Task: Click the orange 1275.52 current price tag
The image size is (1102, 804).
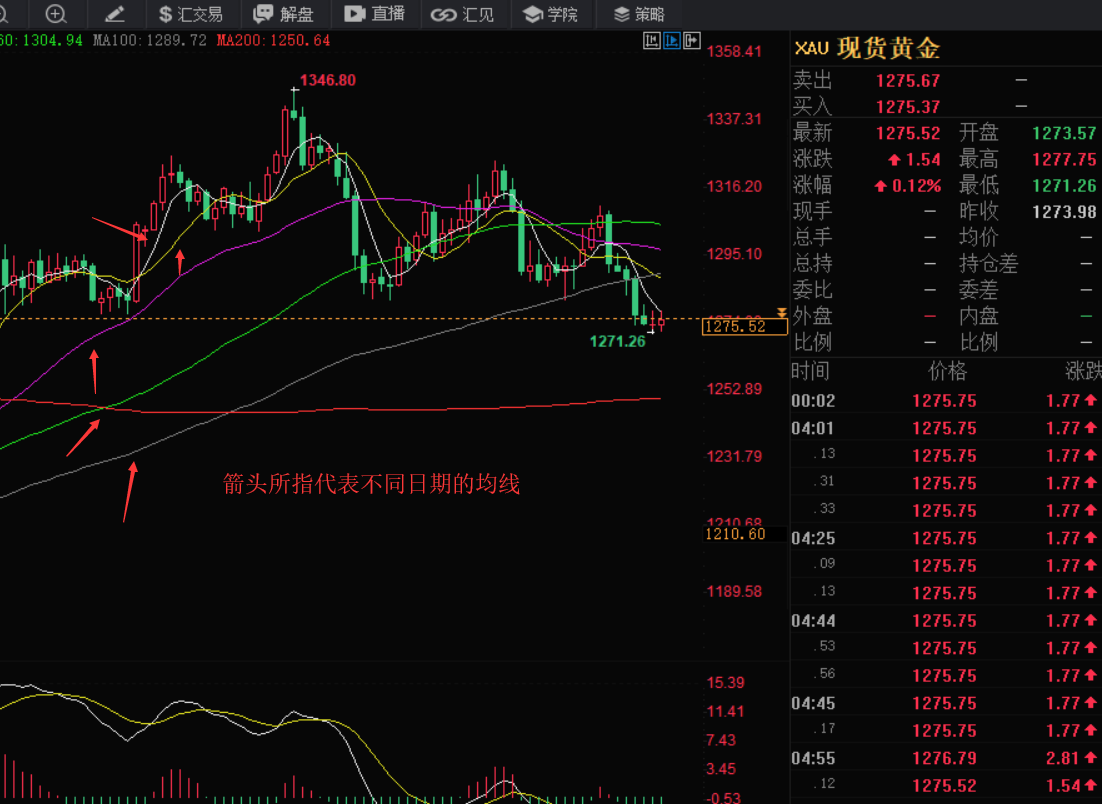Action: pyautogui.click(x=744, y=326)
